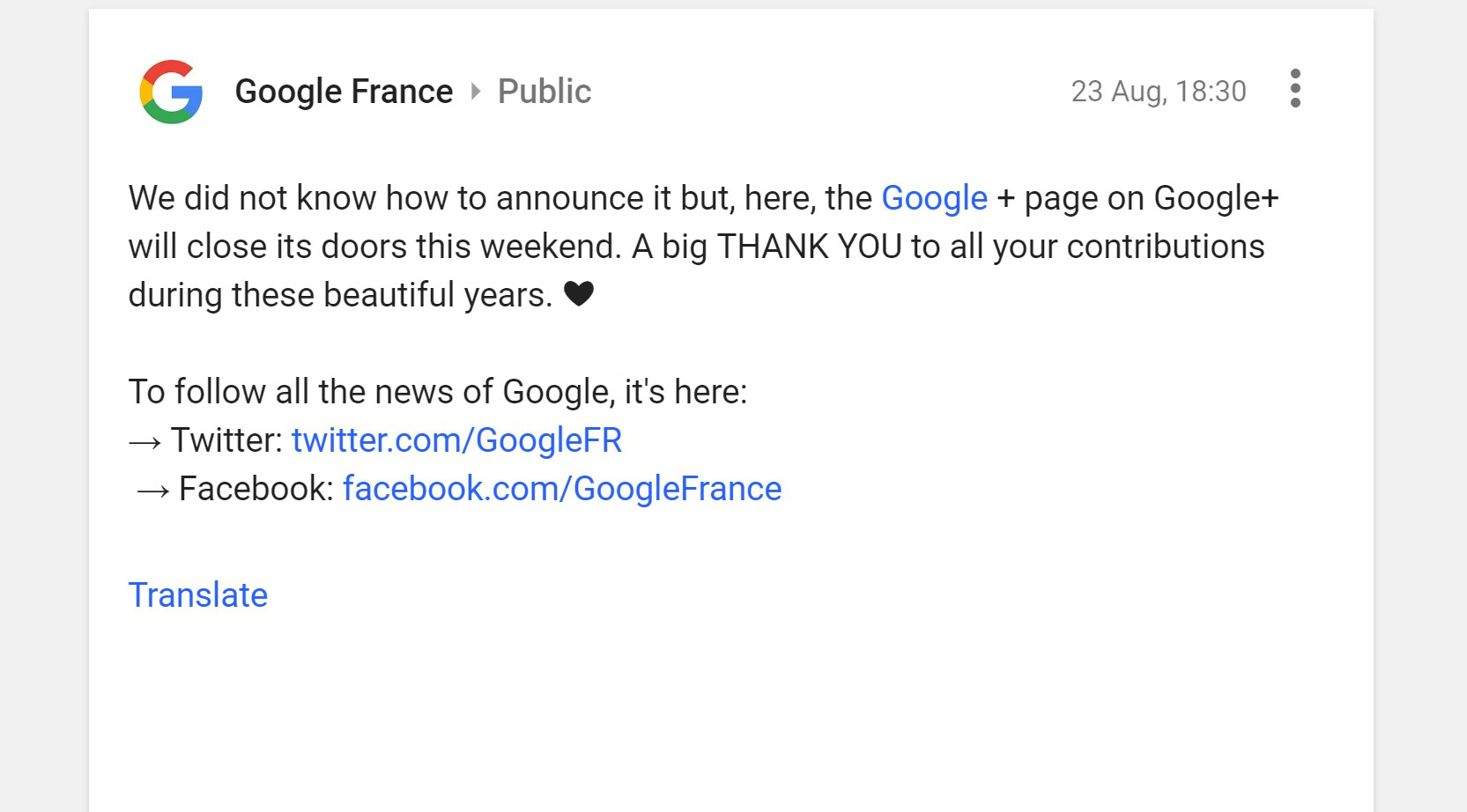This screenshot has height=812, width=1467.
Task: Open the twitter.com/GoogleFR link
Action: 456,440
